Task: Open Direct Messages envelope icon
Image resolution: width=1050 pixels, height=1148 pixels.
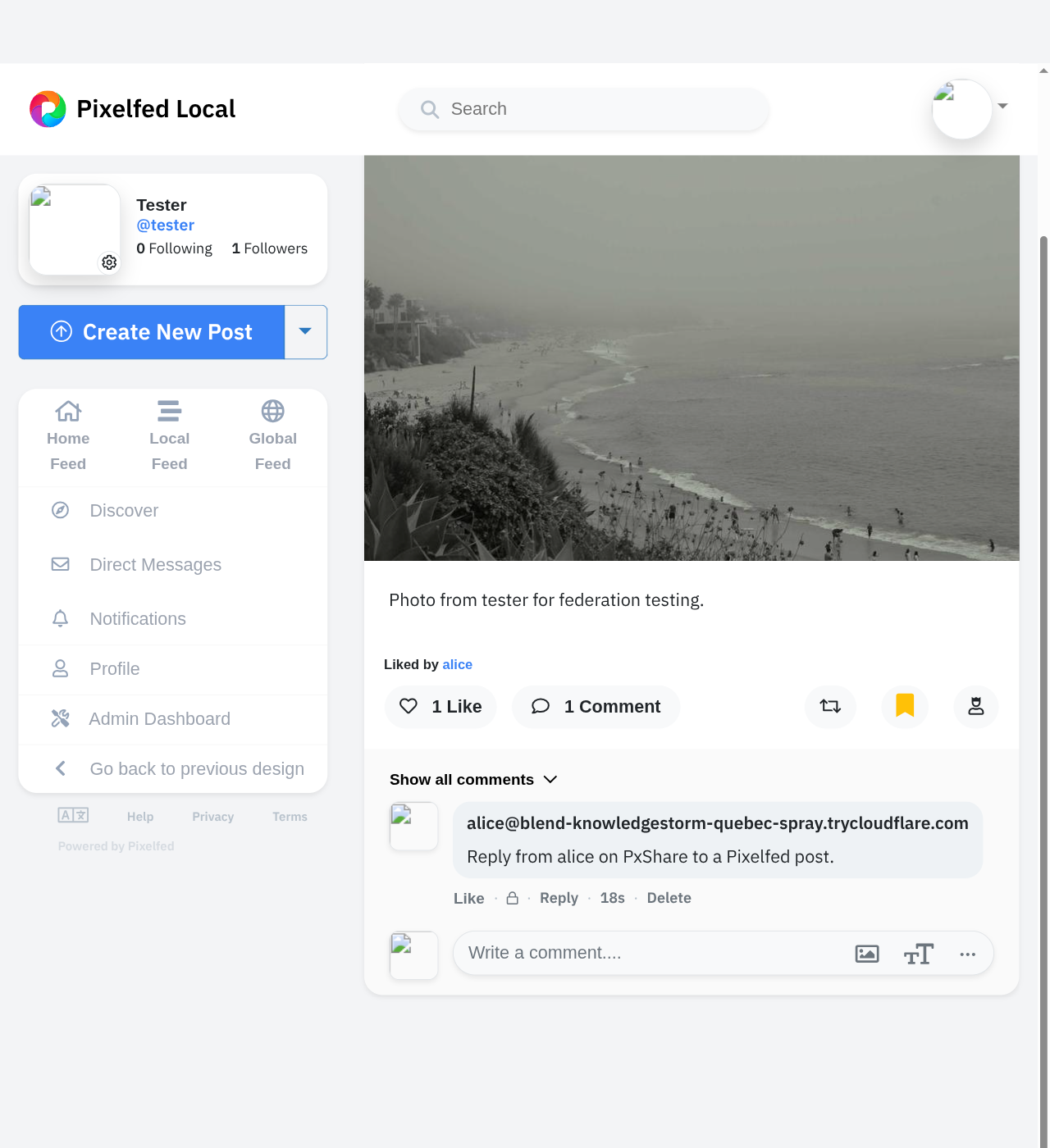Action: coord(60,564)
